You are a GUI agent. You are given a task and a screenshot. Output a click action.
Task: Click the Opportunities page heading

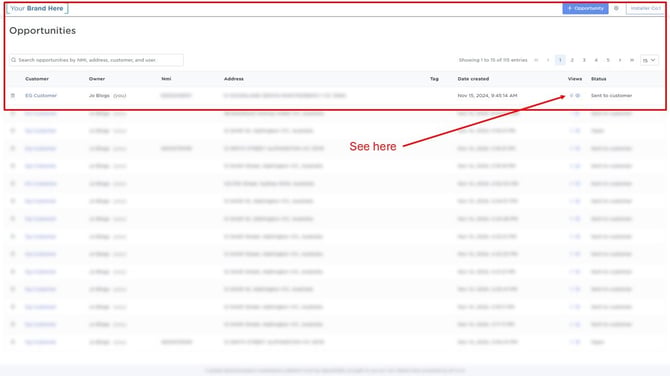pyautogui.click(x=42, y=31)
